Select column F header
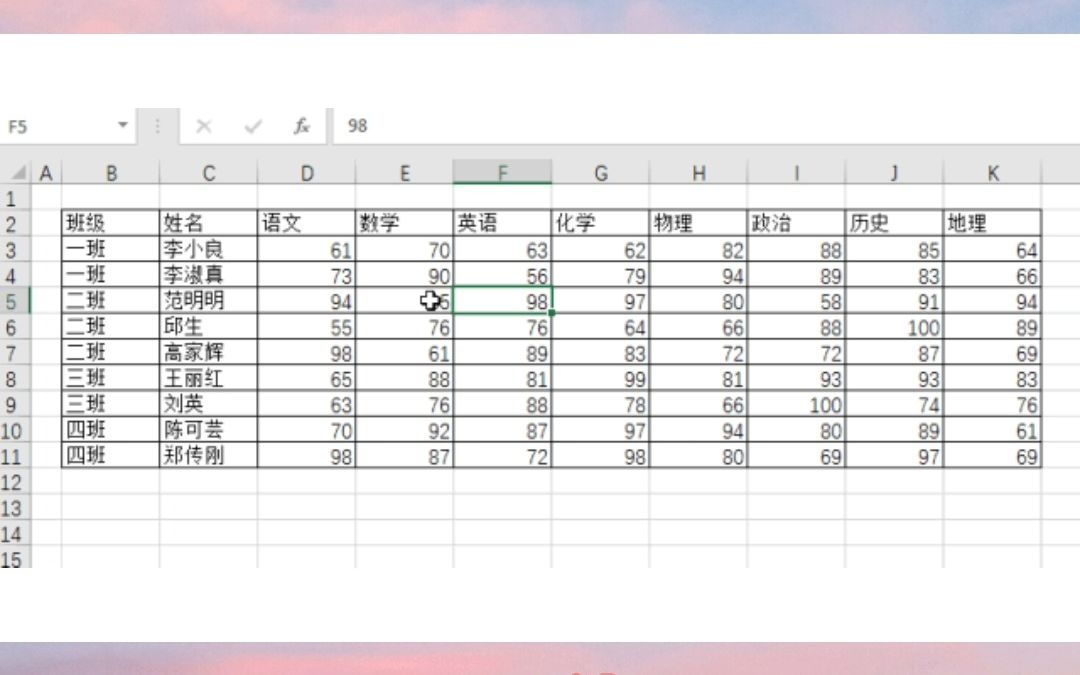 pyautogui.click(x=503, y=171)
